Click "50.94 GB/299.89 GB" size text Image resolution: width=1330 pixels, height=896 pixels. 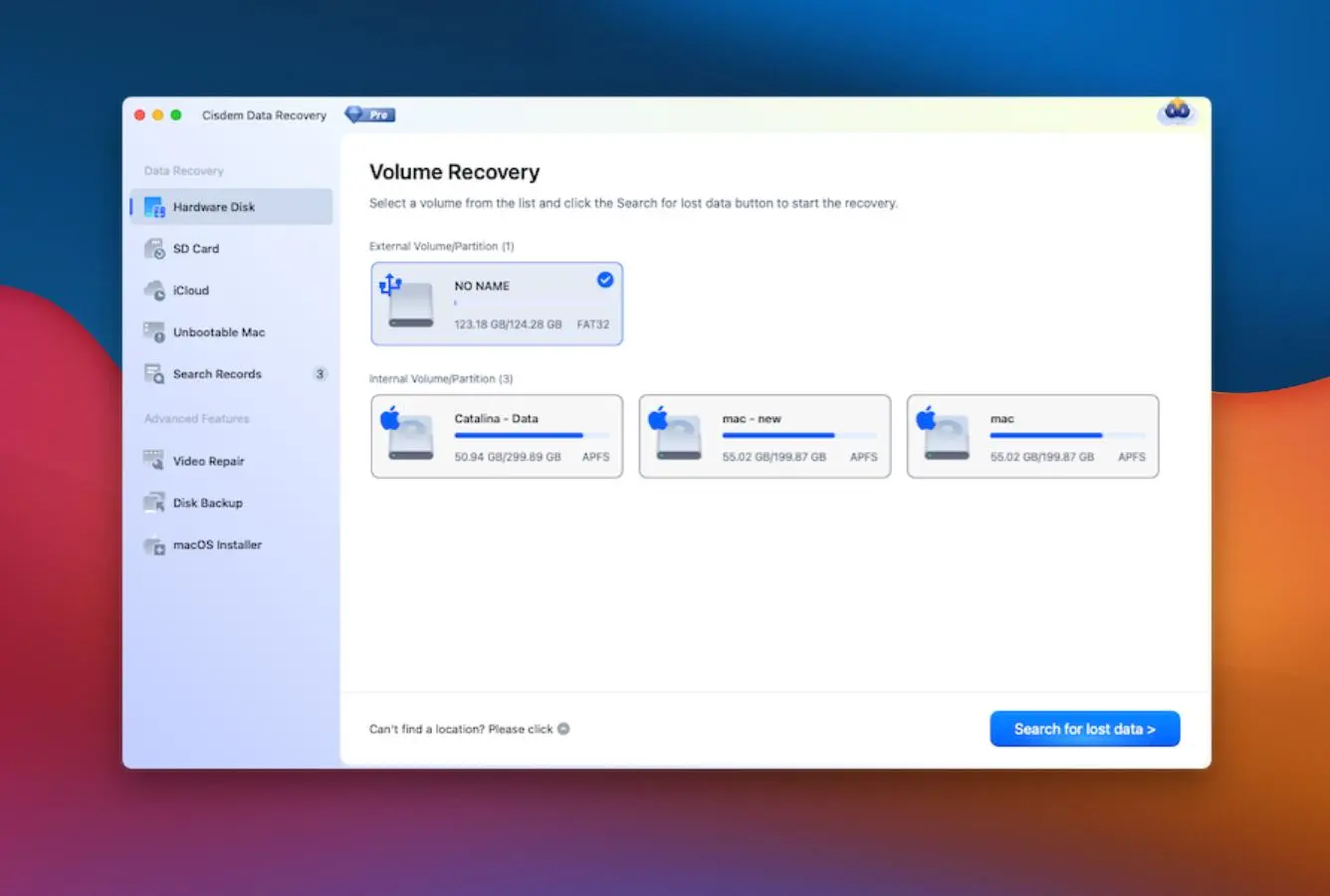coord(508,457)
